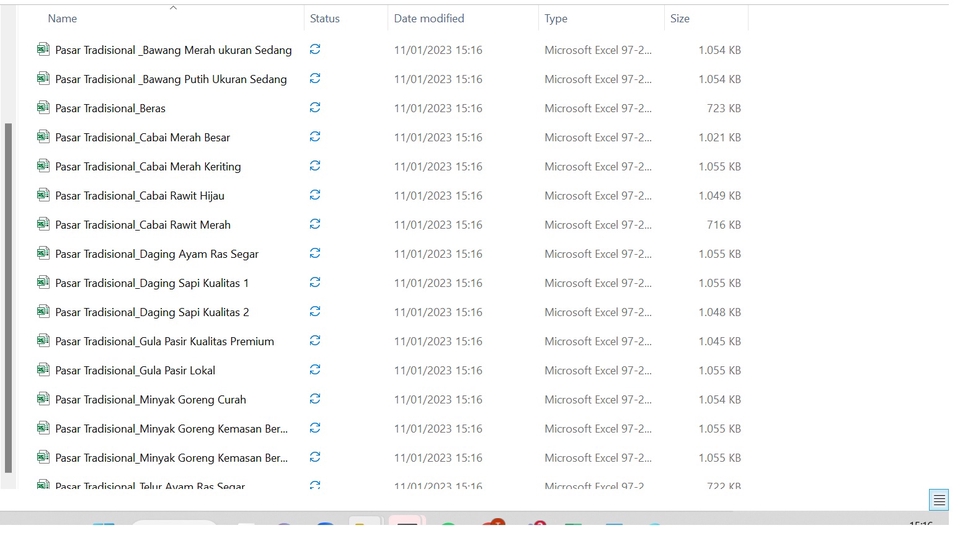Click the sync status icon for Bawang Merah ukuran Sedang
This screenshot has width=960, height=533.
click(x=315, y=50)
